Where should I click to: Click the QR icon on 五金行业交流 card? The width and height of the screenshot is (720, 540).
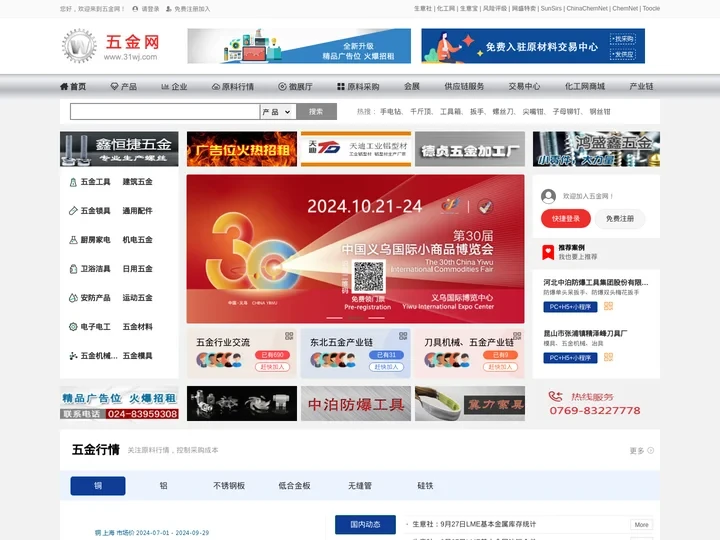tap(289, 336)
